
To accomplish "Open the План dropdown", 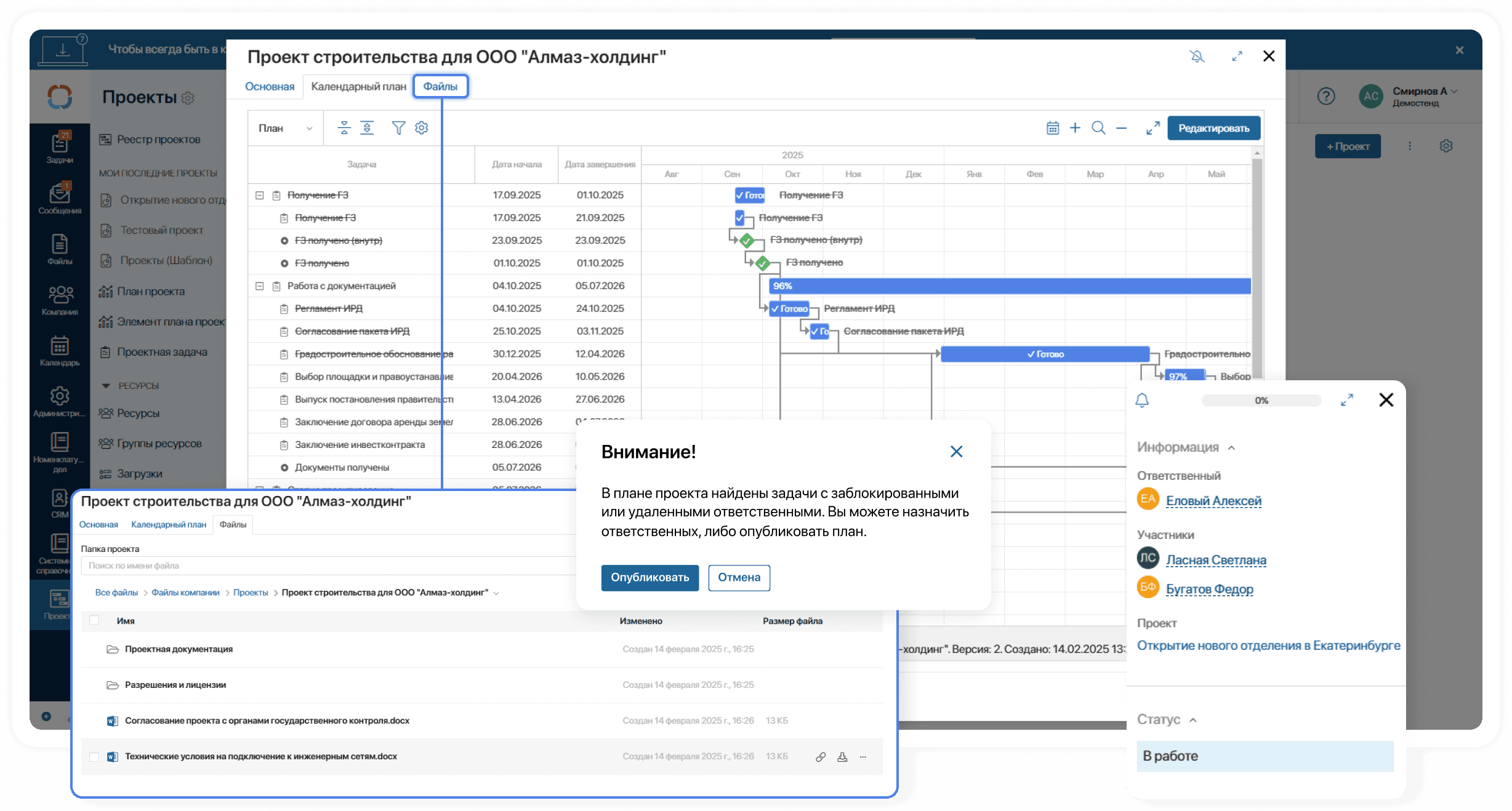I will click(x=285, y=128).
